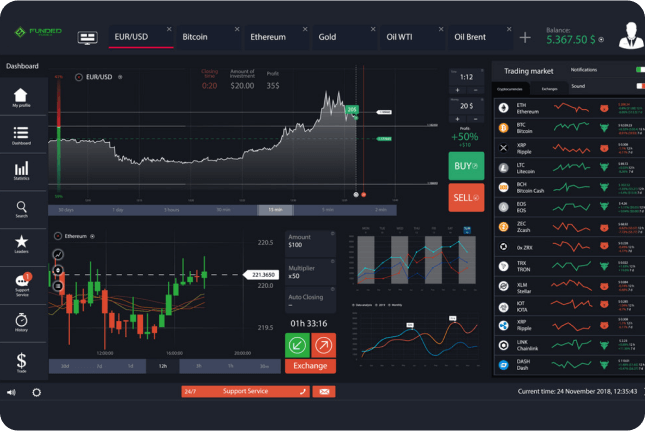Click the LTC Litecoin coin icon

(503, 168)
